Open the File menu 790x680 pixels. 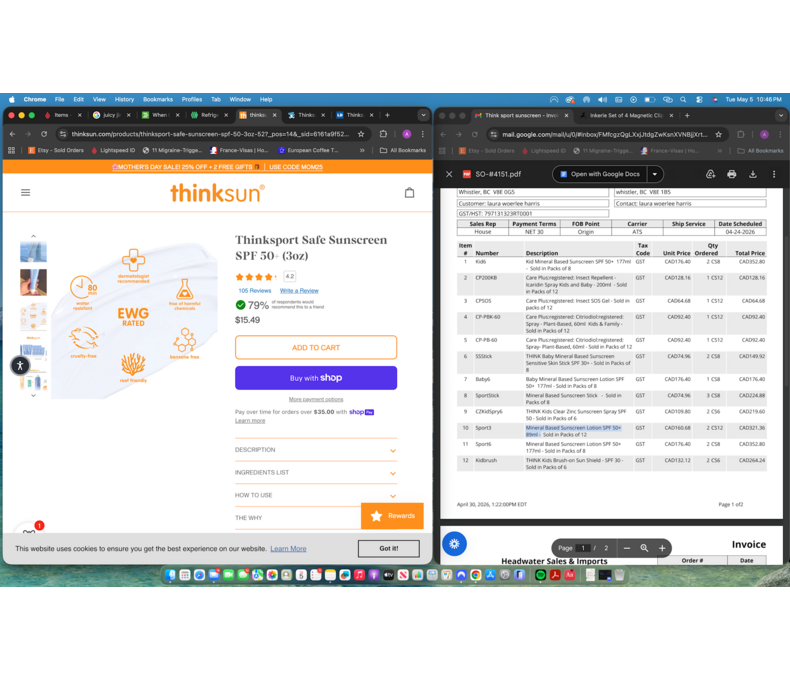coord(59,100)
